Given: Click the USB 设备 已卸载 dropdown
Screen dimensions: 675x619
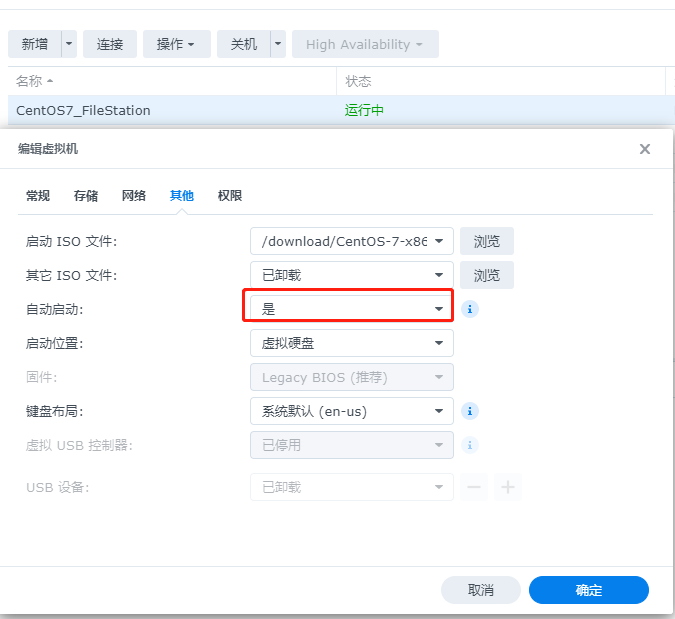Looking at the screenshot, I should pos(352,487).
